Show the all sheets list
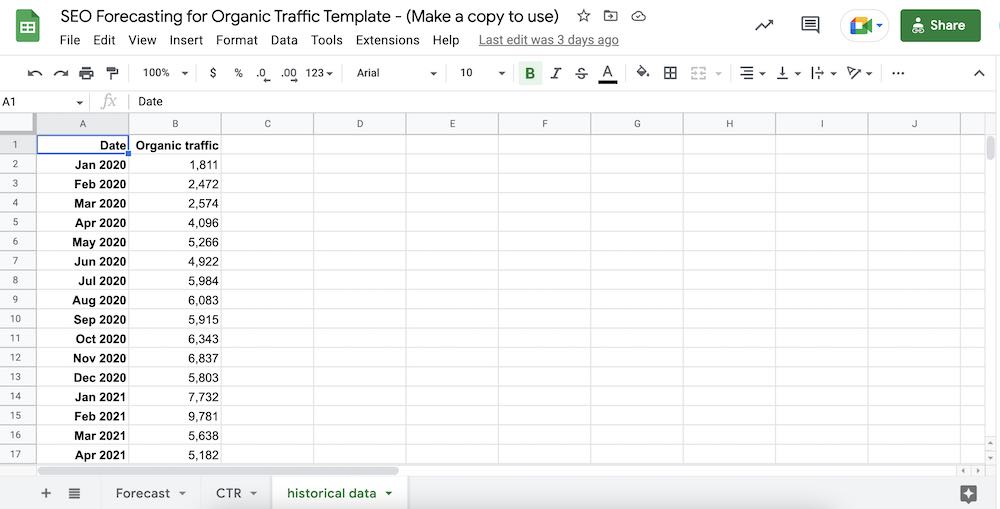Image resolution: width=1000 pixels, height=509 pixels. 75,493
